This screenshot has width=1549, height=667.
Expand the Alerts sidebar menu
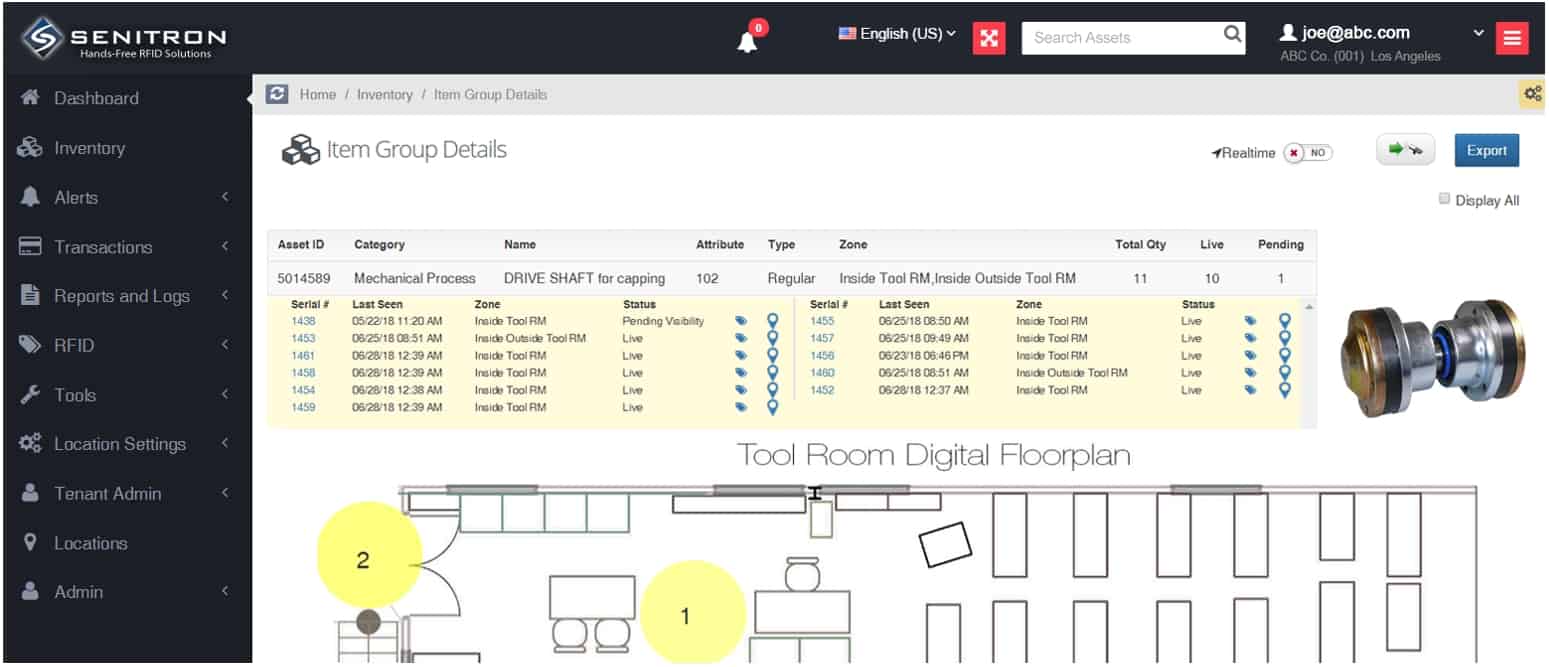click(126, 198)
